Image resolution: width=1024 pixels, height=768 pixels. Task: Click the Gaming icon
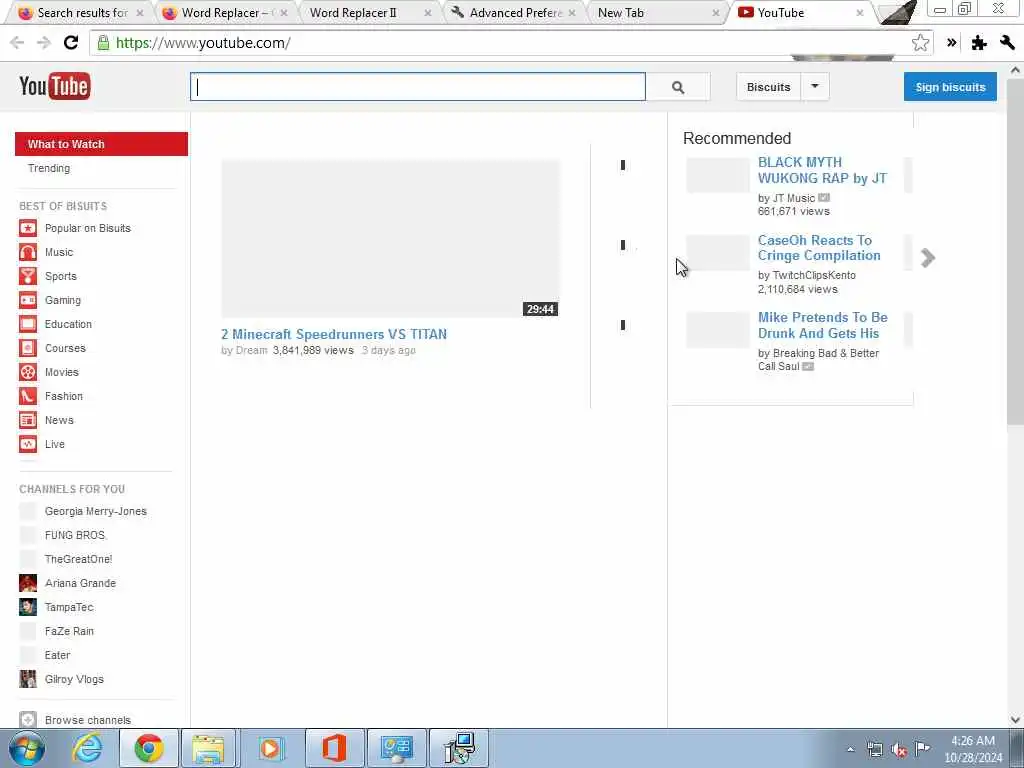[x=27, y=300]
